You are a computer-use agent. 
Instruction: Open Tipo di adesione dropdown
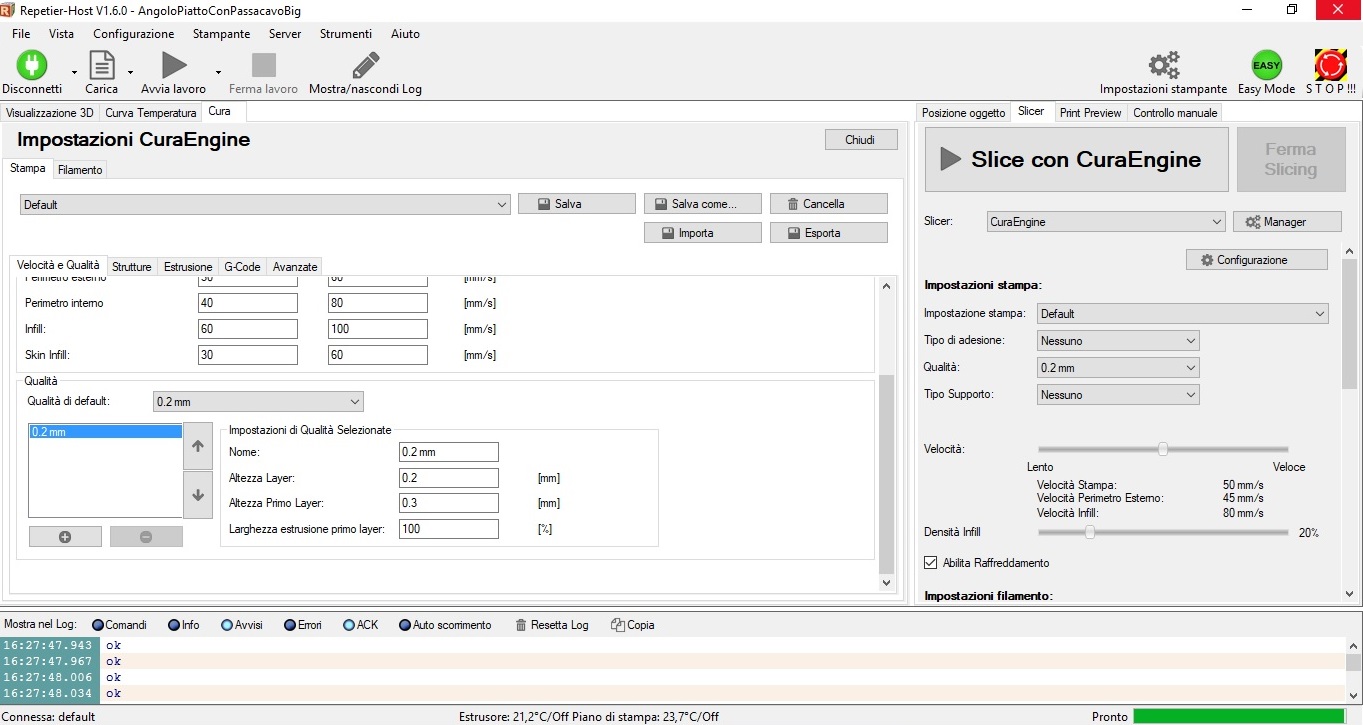1118,341
